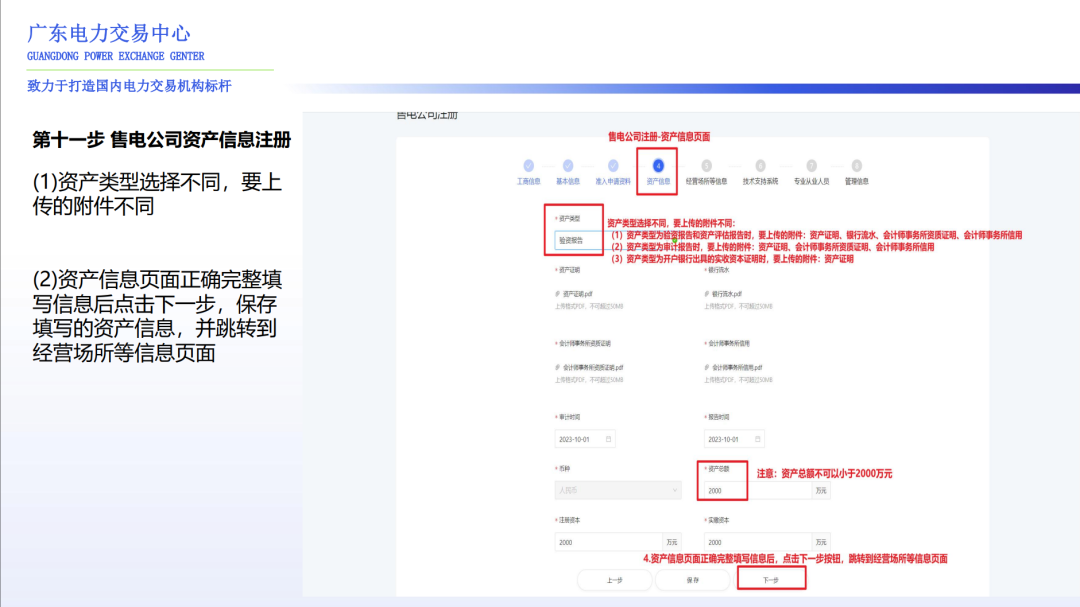Viewport: 1080px width, 607px height.
Task: Click the 准入申请资料 checkmark step icon
Action: (611, 164)
